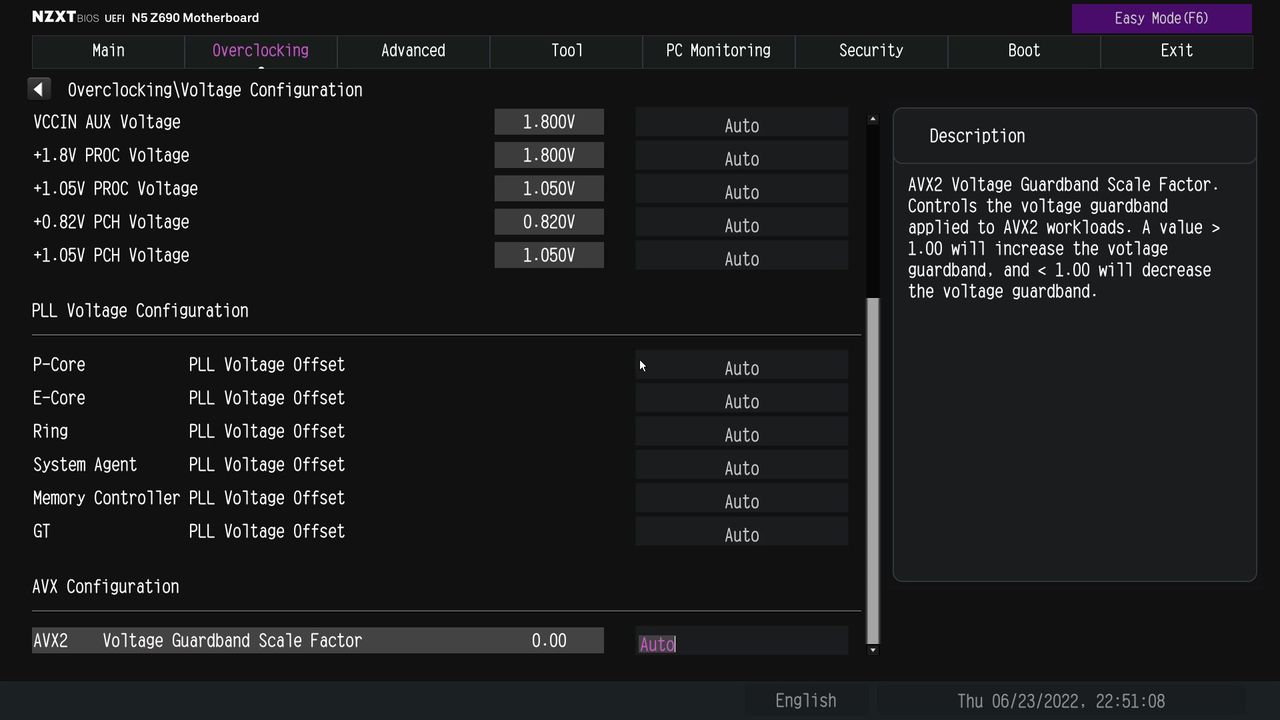The height and width of the screenshot is (720, 1280).
Task: Open +1.05V PCH Voltage Auto setting
Action: tap(742, 256)
